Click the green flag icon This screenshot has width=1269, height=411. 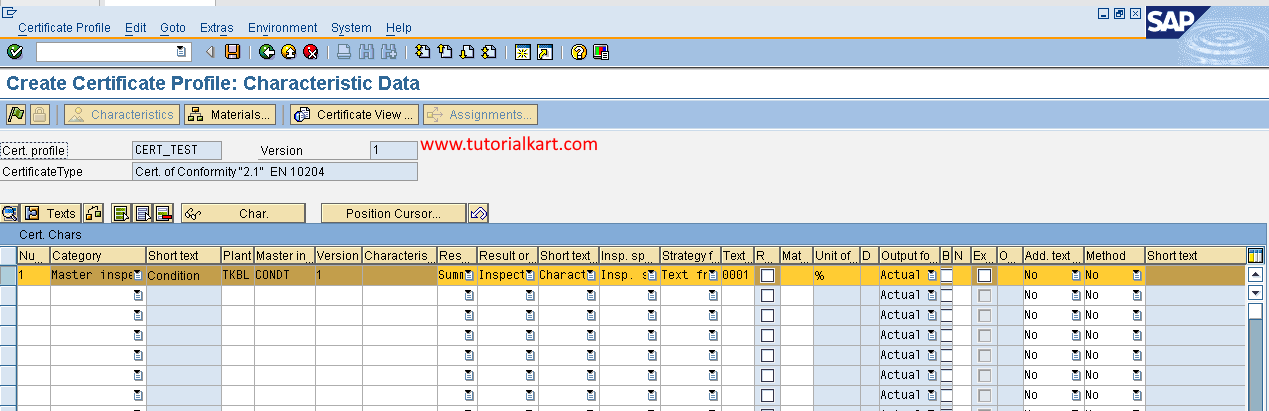(x=17, y=115)
